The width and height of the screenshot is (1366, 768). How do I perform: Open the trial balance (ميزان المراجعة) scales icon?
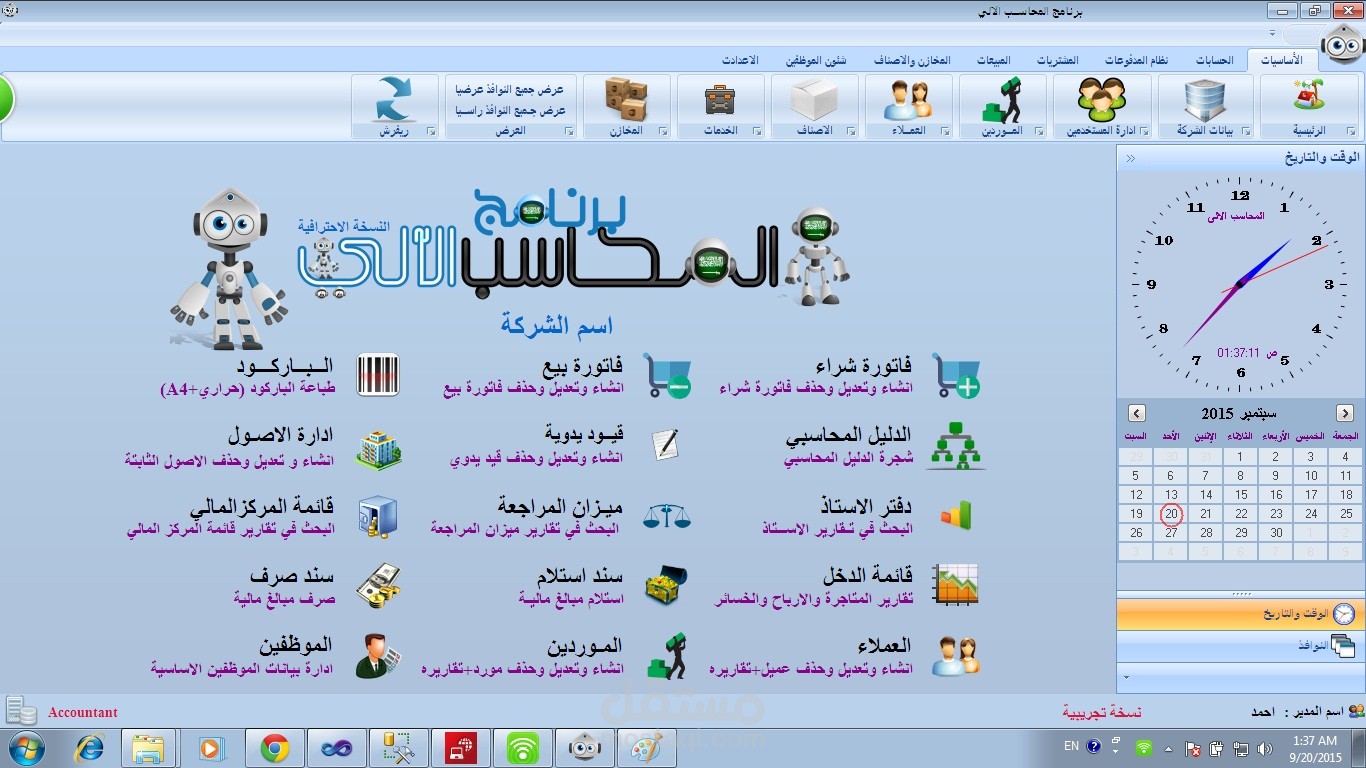coord(666,512)
